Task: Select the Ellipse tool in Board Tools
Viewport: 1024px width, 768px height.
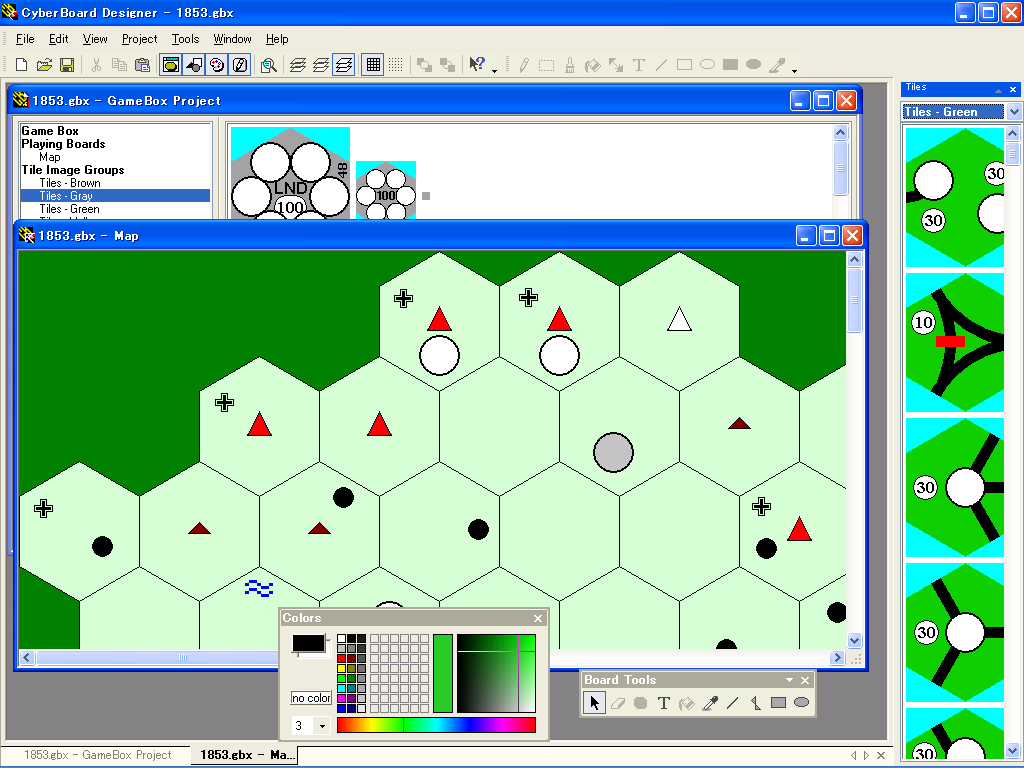Action: click(801, 703)
